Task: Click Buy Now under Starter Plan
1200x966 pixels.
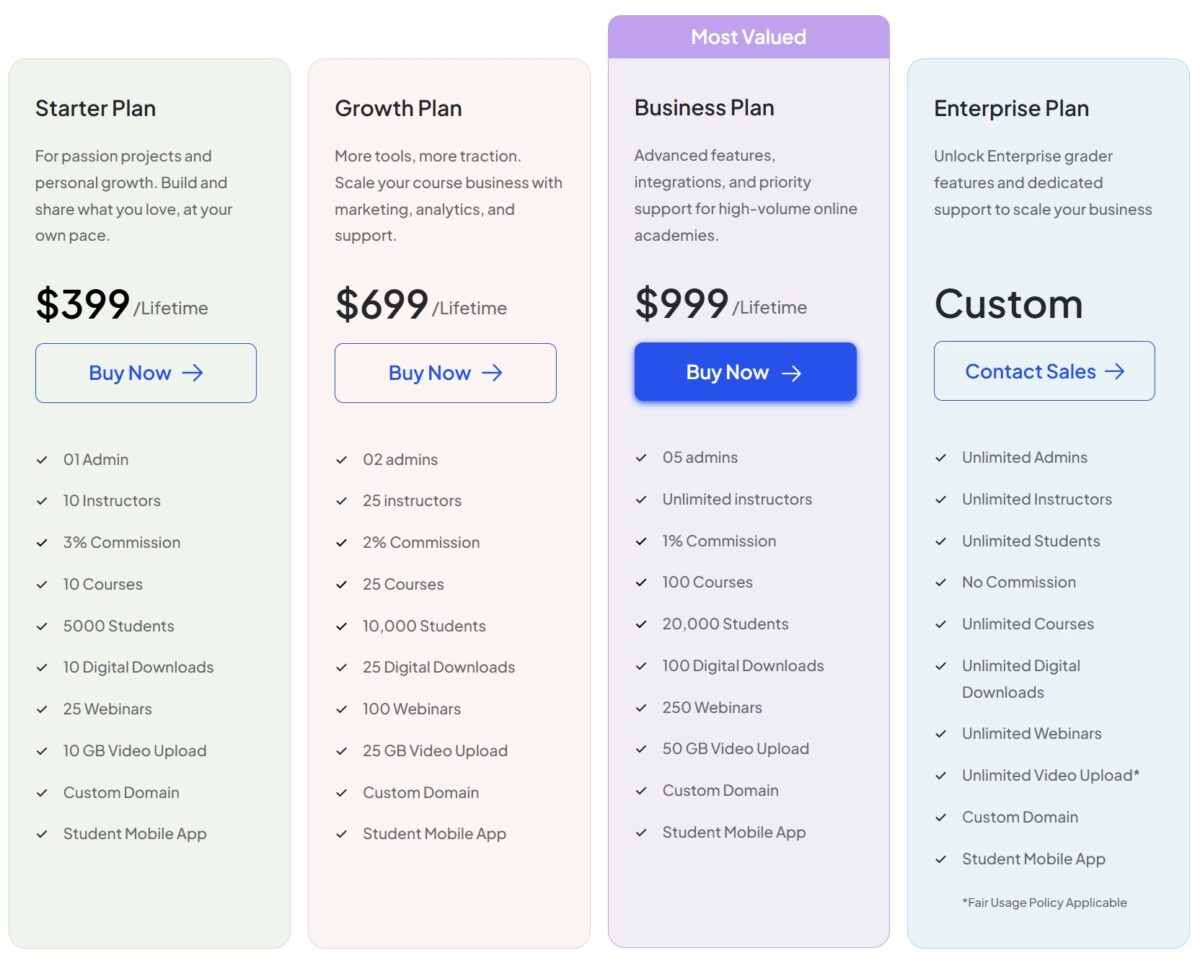Action: click(x=146, y=373)
